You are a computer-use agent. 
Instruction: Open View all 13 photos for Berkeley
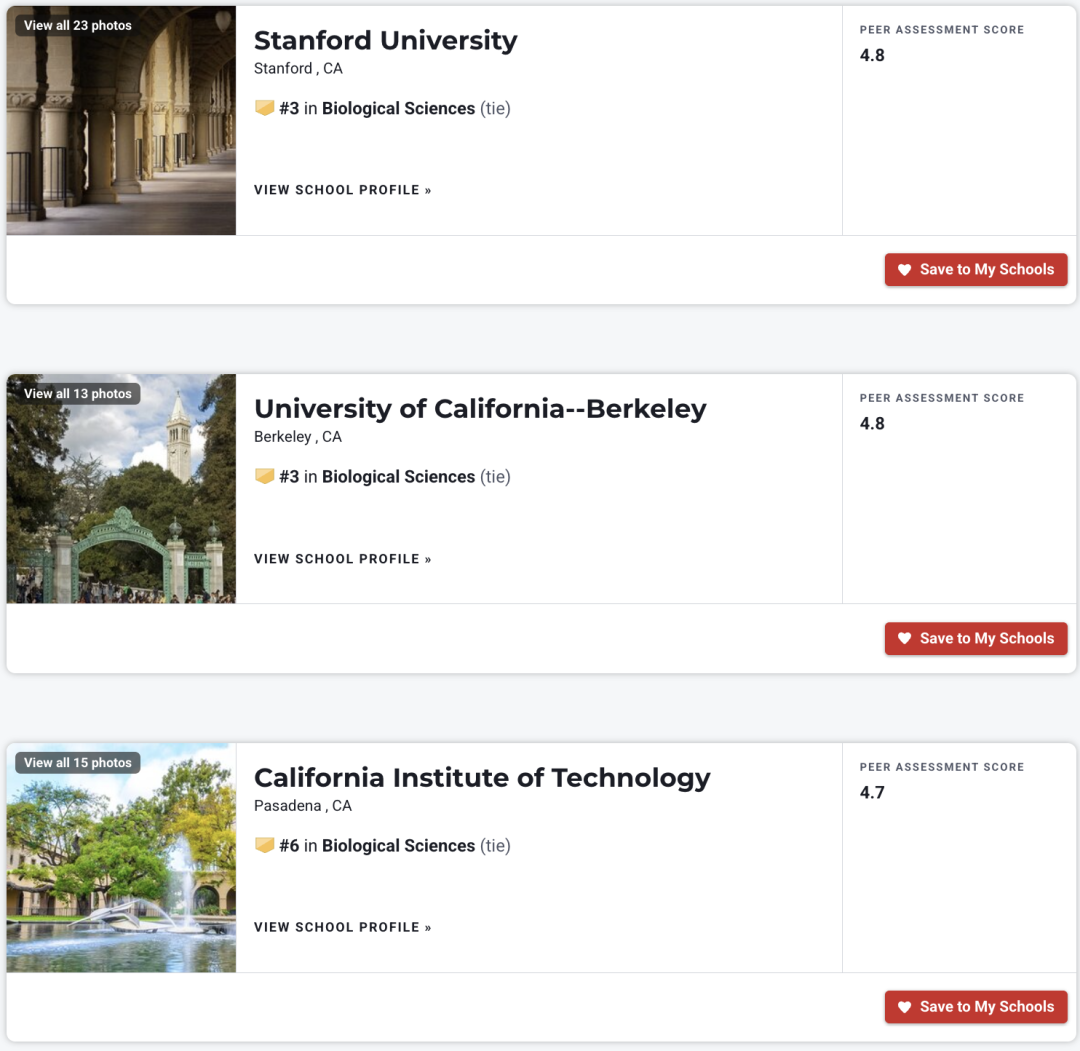point(78,394)
